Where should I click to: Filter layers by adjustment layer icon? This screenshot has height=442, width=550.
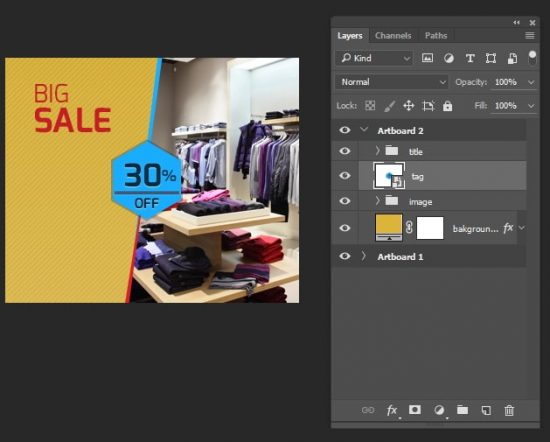[x=449, y=58]
